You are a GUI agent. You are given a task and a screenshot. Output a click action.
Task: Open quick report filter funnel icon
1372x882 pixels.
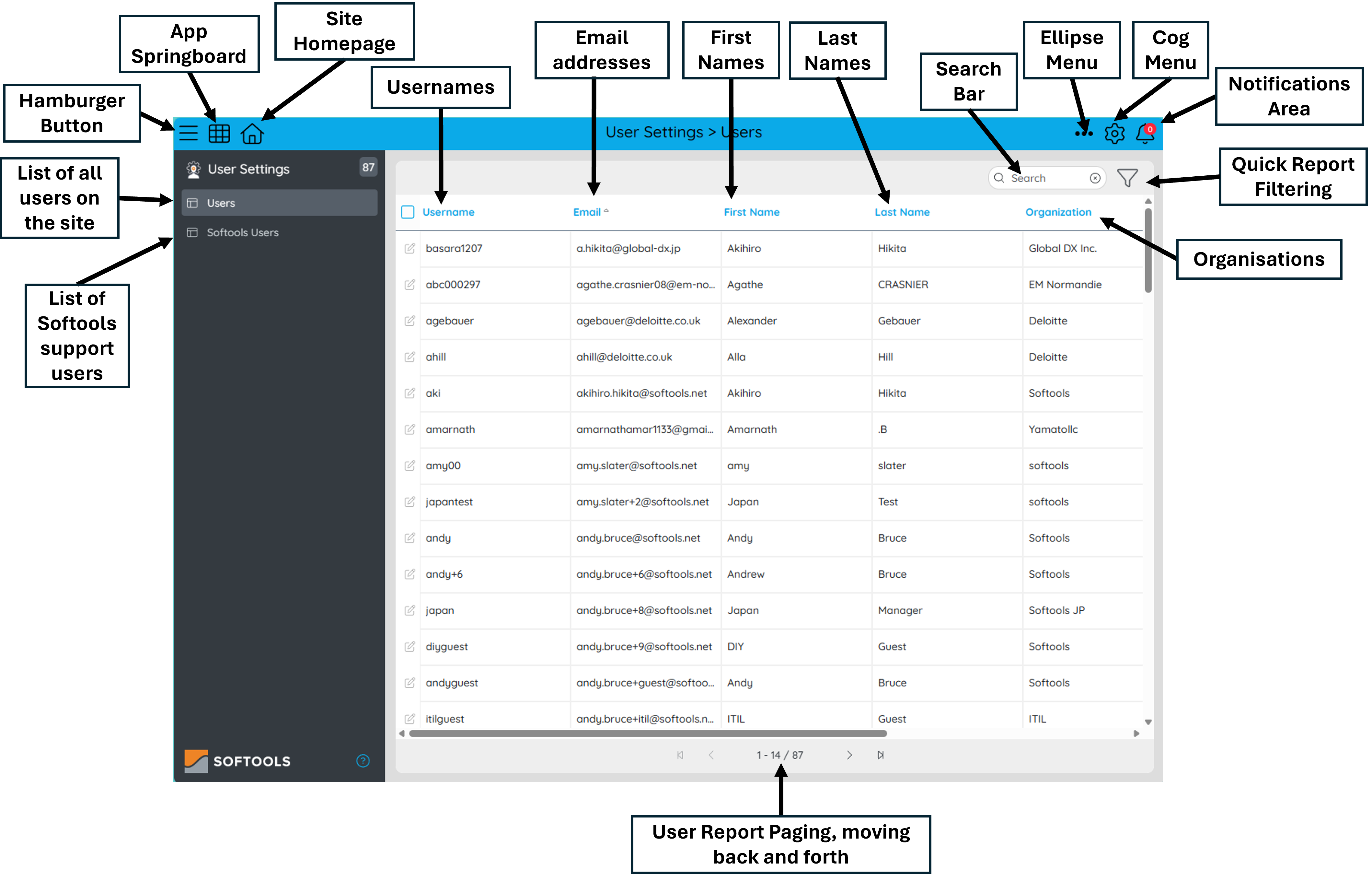tap(1127, 178)
